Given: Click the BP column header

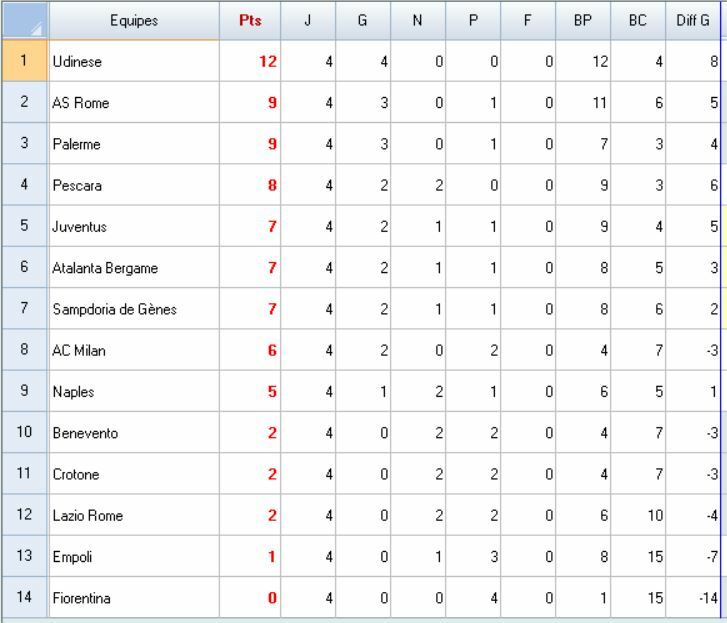Looking at the screenshot, I should [x=583, y=20].
